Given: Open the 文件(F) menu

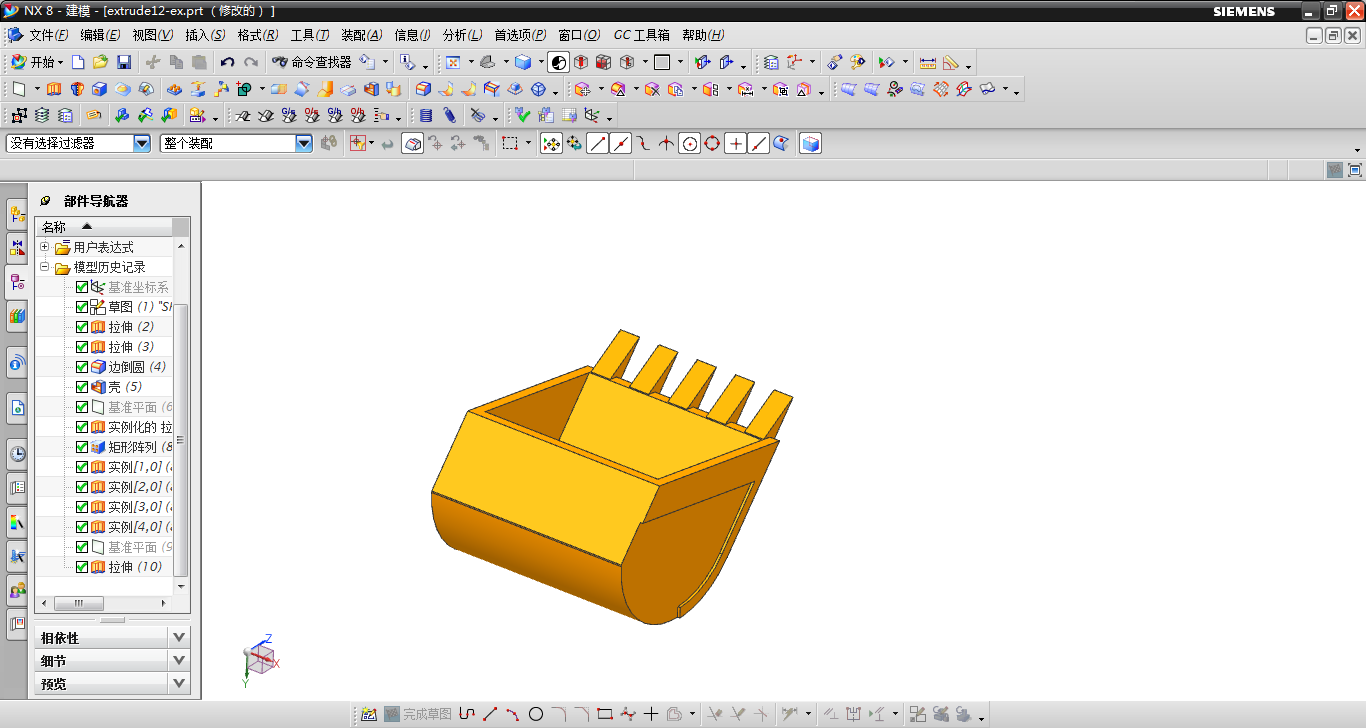Looking at the screenshot, I should 48,35.
